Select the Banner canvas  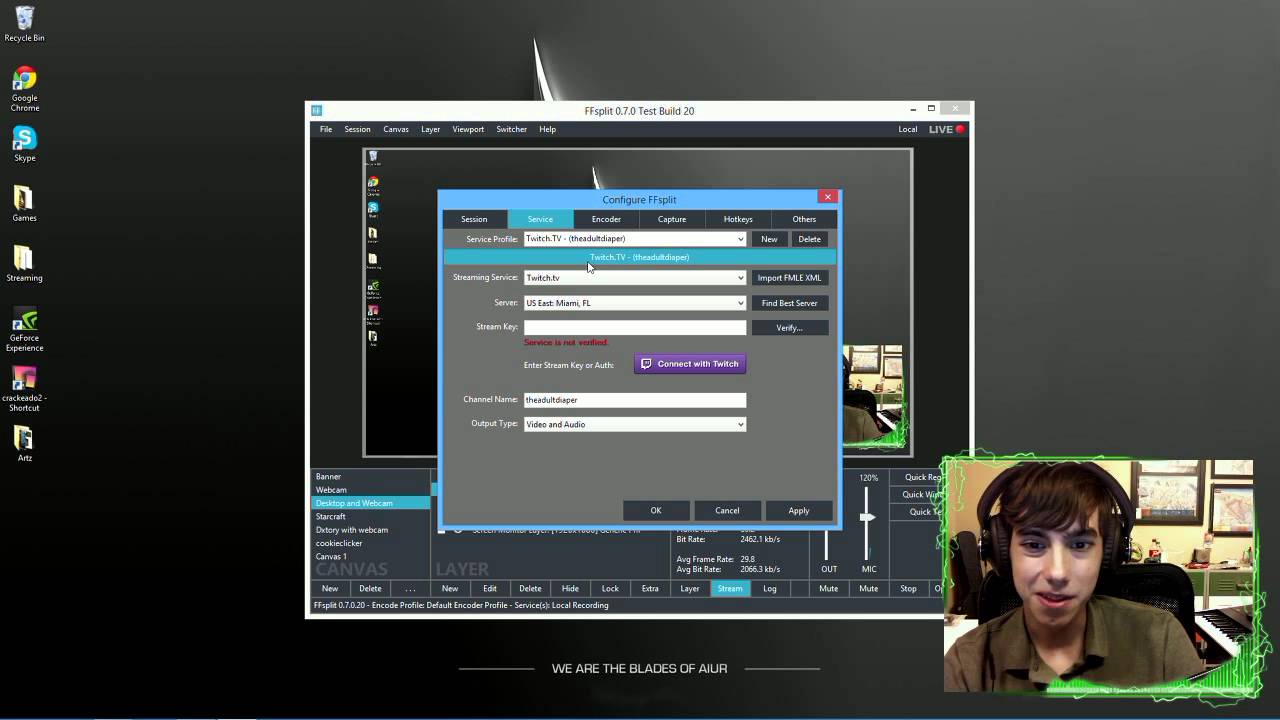(372, 477)
